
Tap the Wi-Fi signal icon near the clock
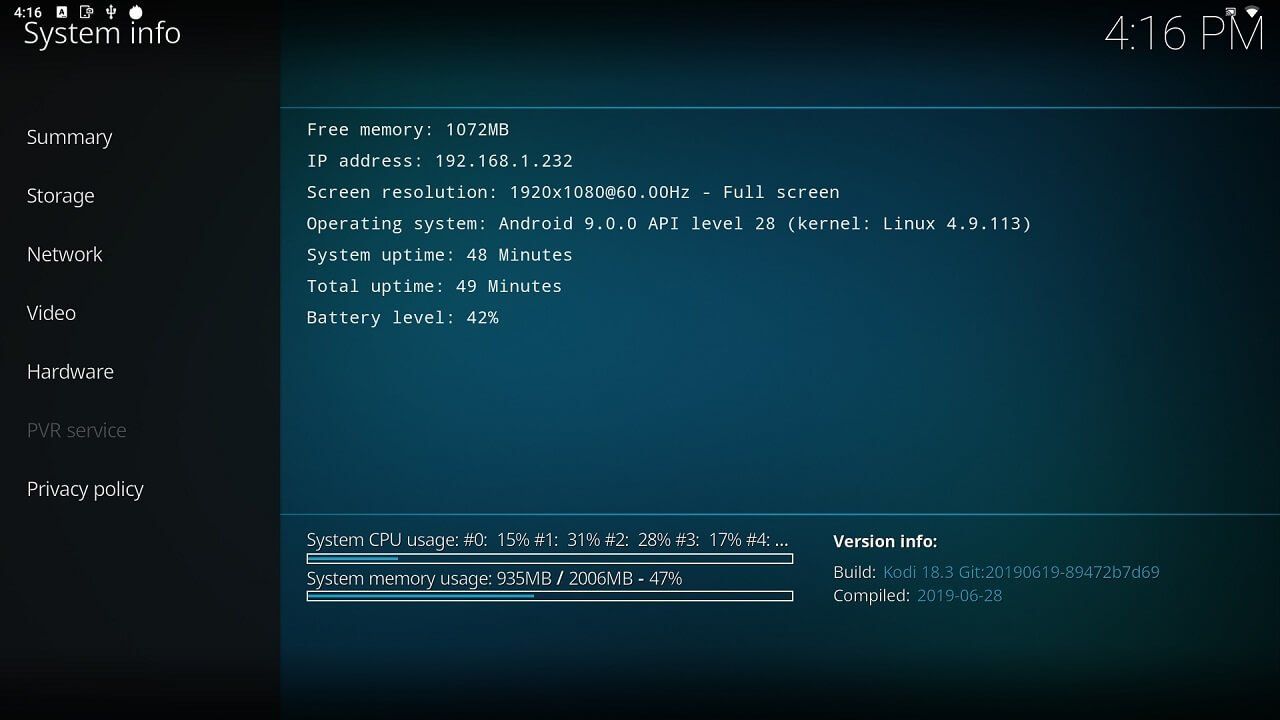click(1251, 11)
